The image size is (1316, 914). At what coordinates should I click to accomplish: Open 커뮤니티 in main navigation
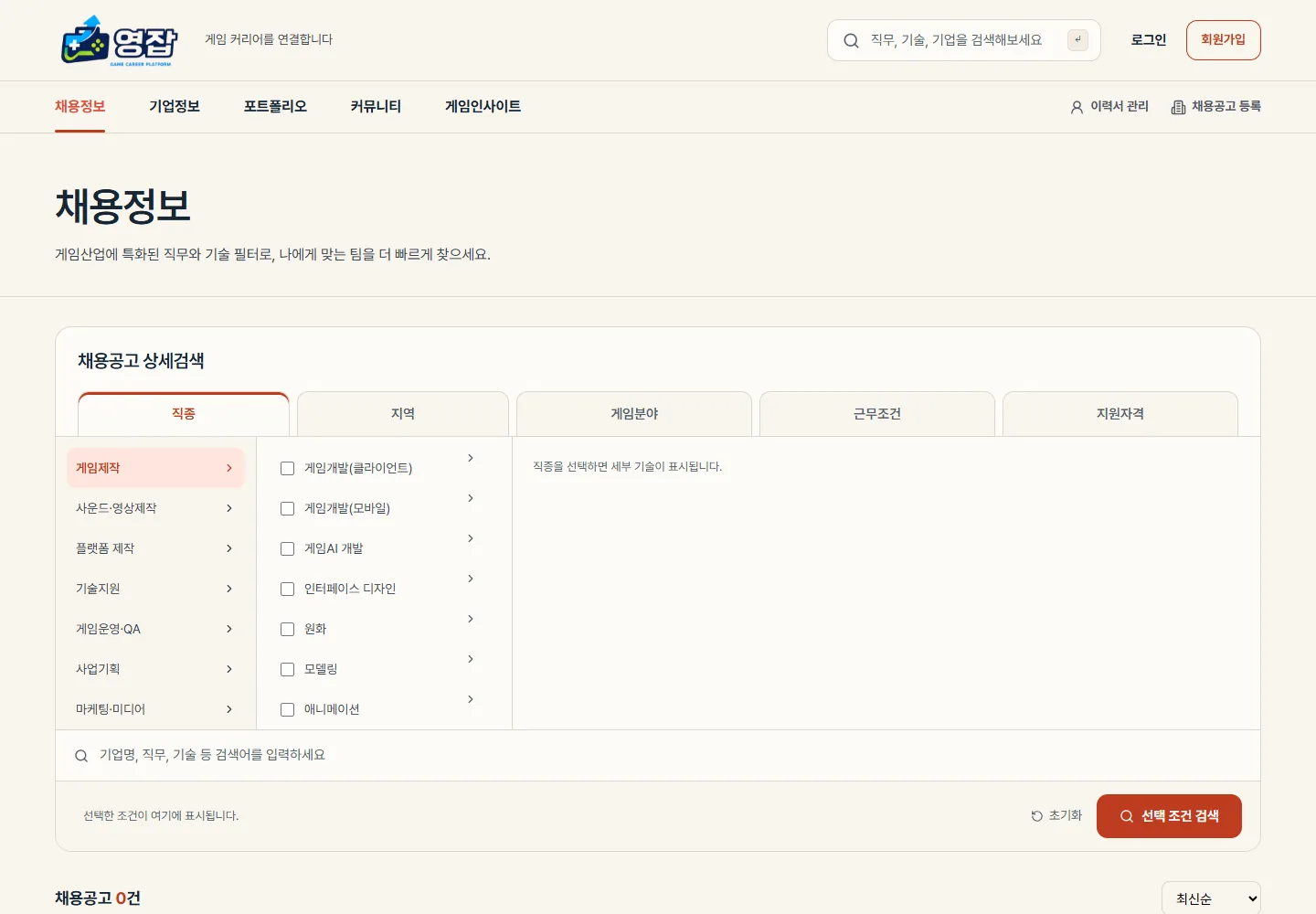click(376, 107)
